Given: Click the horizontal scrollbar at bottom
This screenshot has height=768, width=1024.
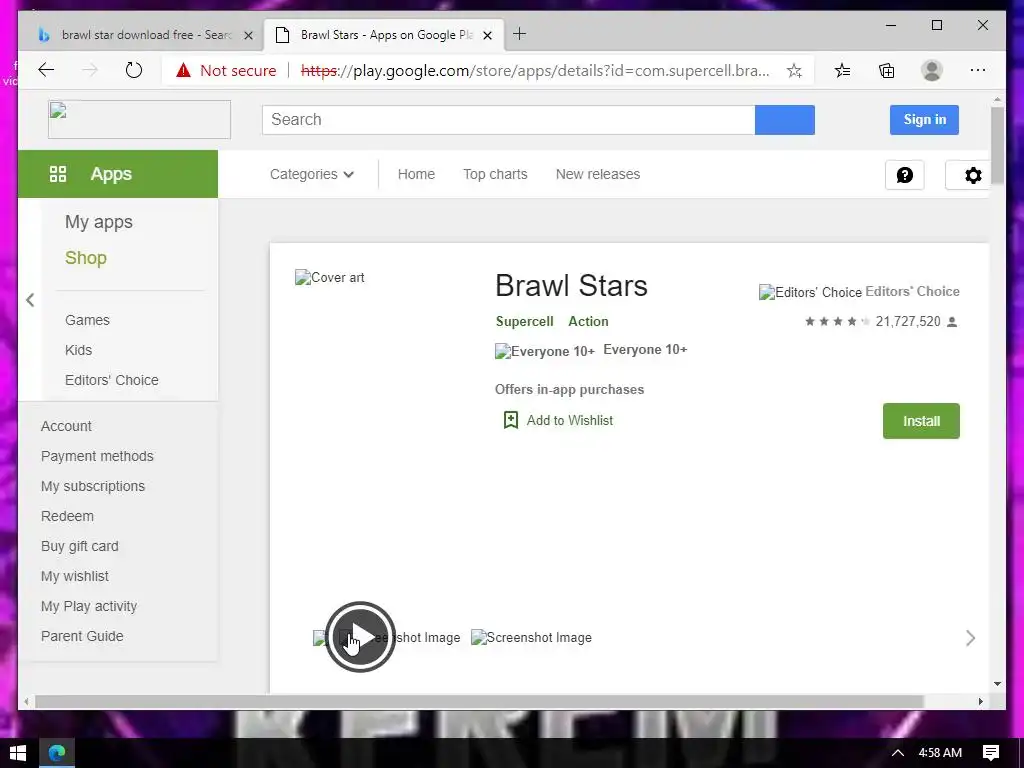Looking at the screenshot, I should 479,701.
